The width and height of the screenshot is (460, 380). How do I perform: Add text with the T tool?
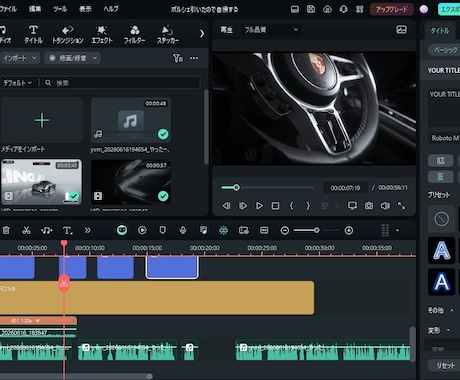point(67,230)
